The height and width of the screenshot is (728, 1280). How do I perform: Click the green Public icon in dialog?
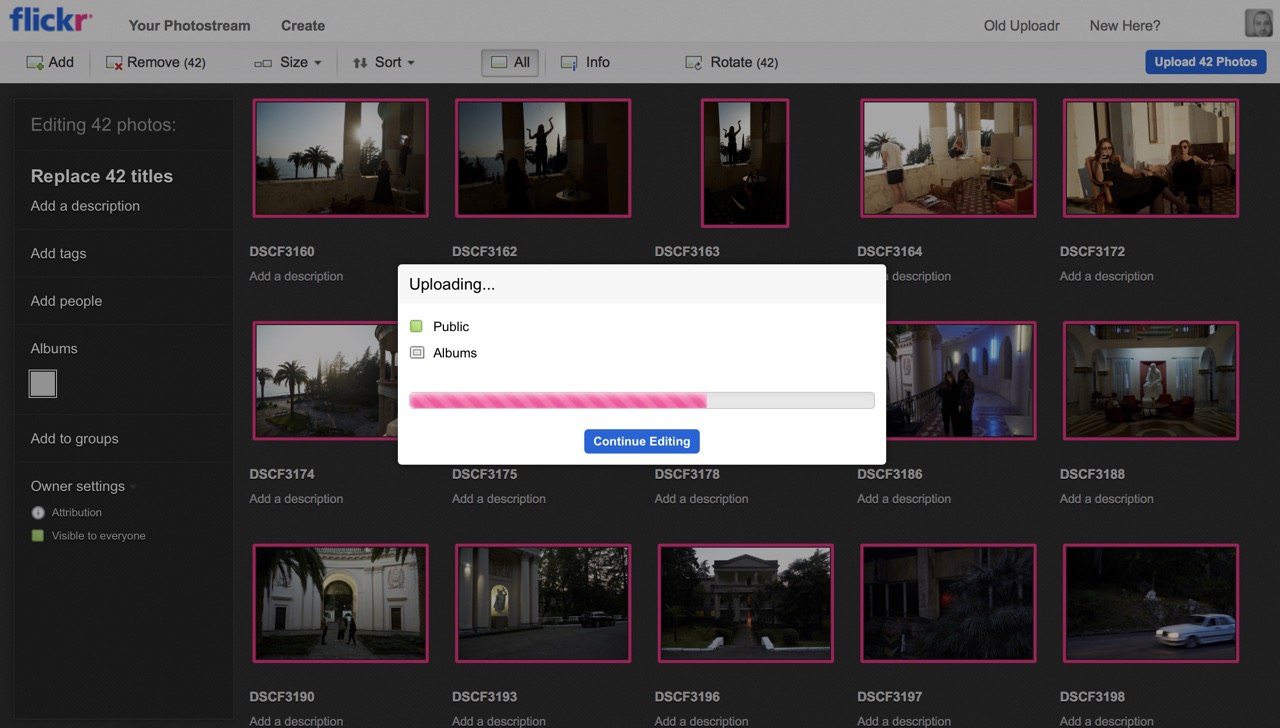pos(416,326)
